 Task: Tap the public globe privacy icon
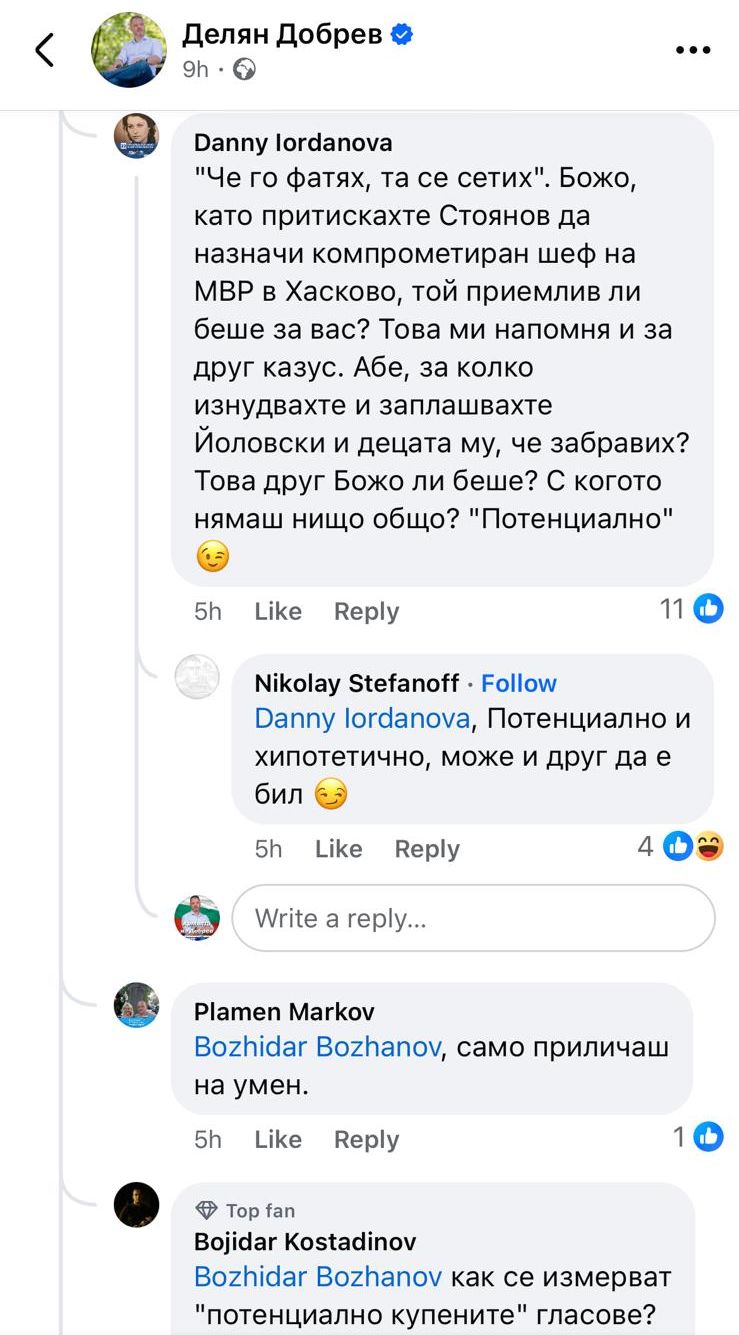[x=244, y=70]
